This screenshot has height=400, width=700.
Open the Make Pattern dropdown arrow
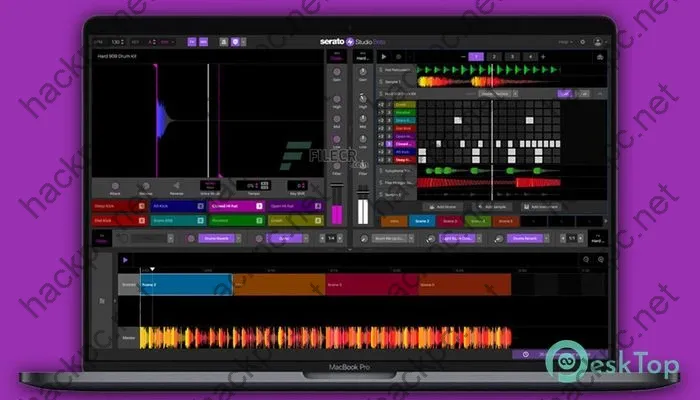[x=515, y=94]
